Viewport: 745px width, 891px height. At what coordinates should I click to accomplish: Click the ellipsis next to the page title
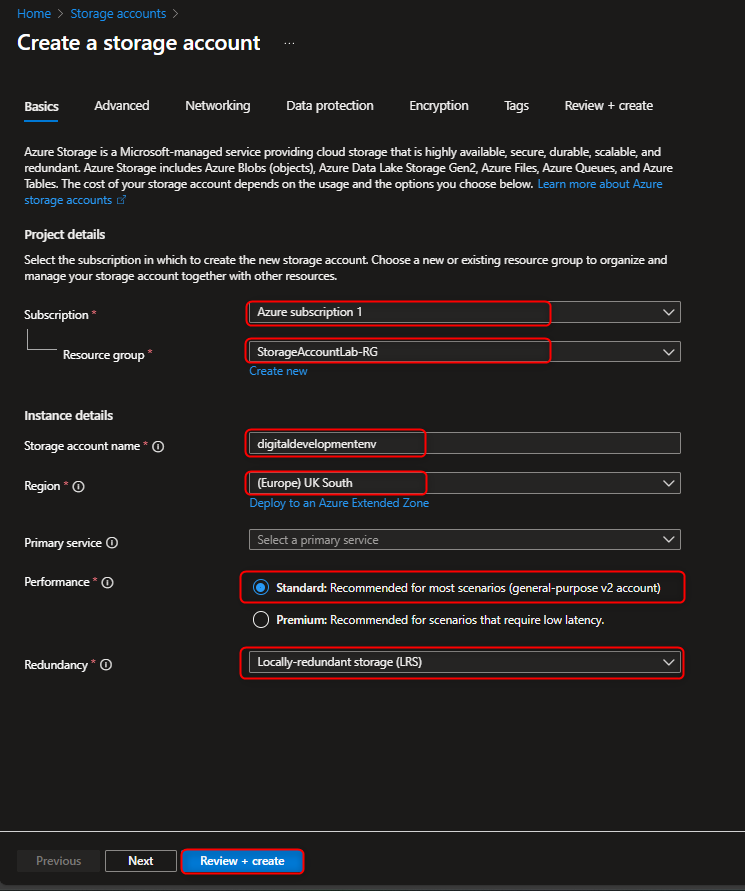pos(288,42)
